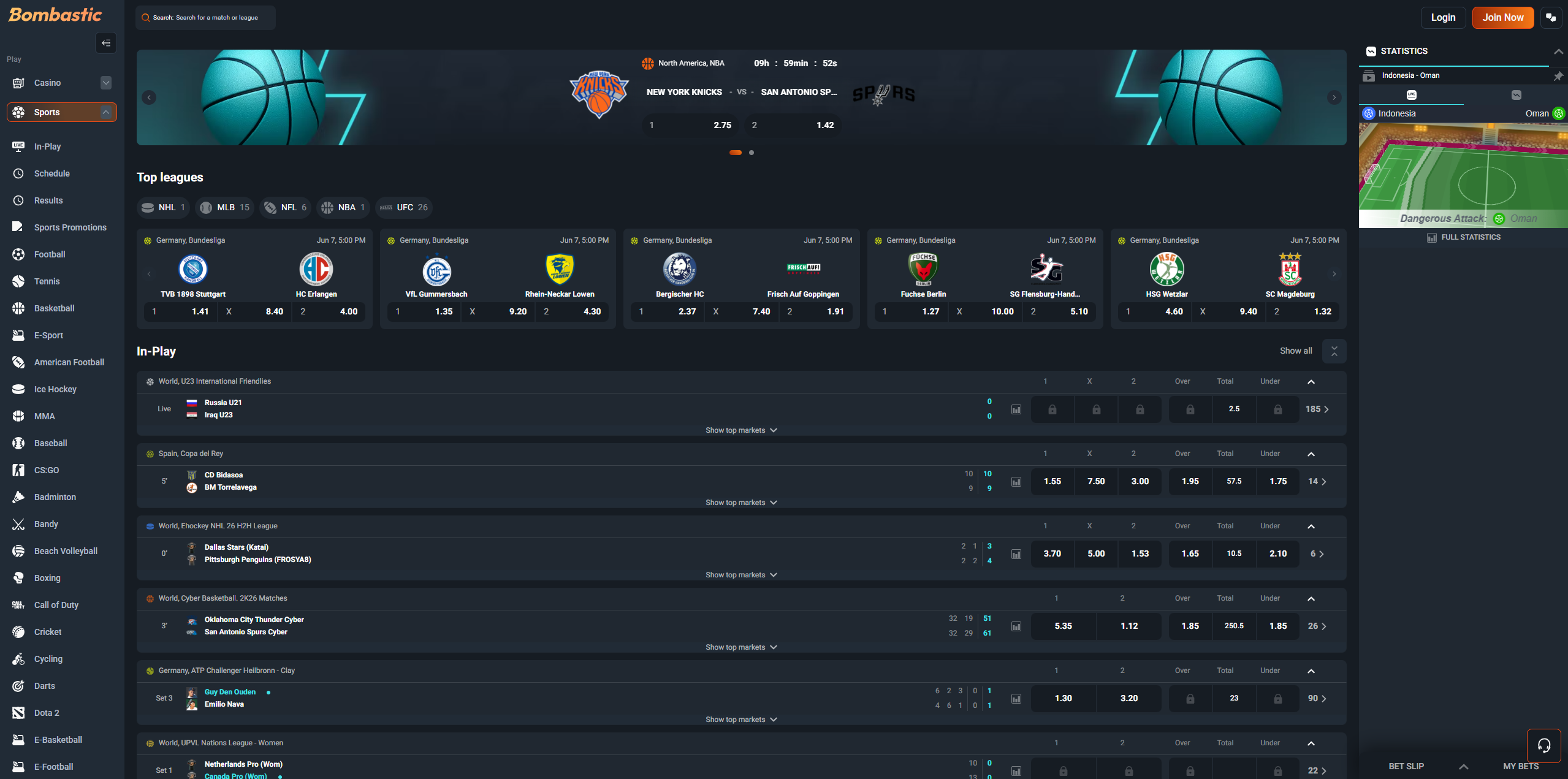Screen dimensions: 1568x779
Task: Open the statistics chart icon for Oklahoma City Thunder Cyber
Action: tap(1016, 626)
